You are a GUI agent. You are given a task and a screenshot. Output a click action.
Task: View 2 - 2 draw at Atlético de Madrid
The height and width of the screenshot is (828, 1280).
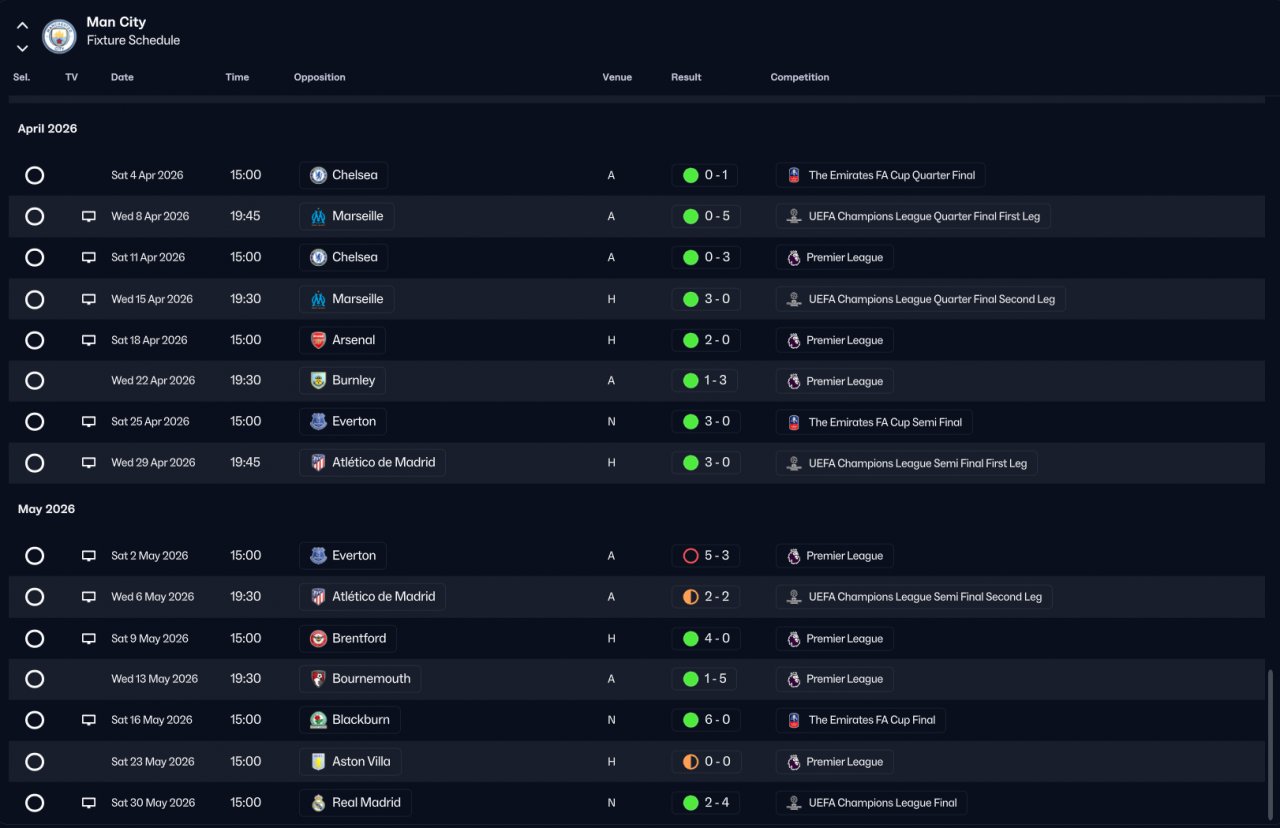tap(706, 596)
